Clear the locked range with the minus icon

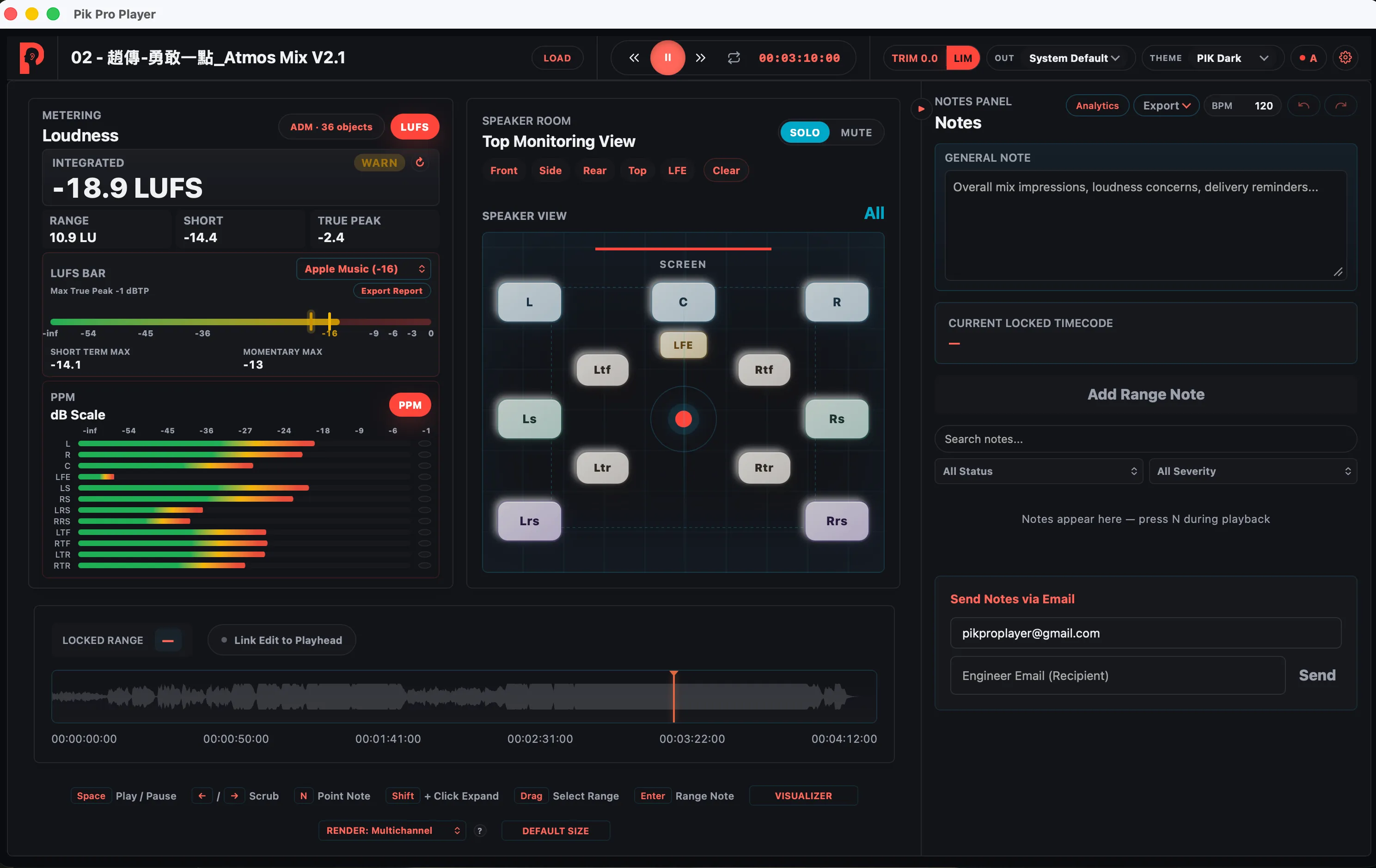(x=167, y=640)
